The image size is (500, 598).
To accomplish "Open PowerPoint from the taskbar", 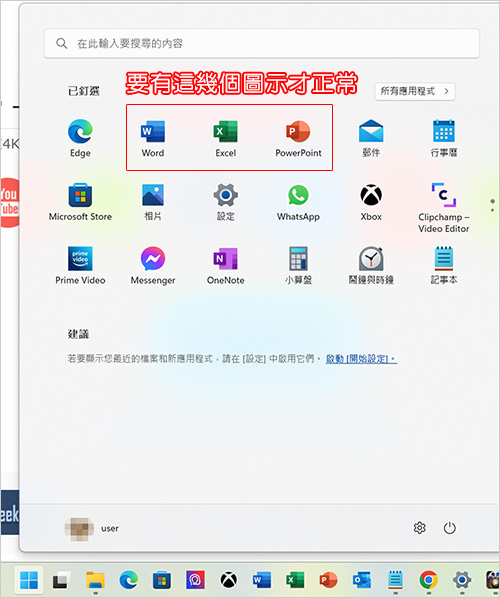I will [x=328, y=580].
